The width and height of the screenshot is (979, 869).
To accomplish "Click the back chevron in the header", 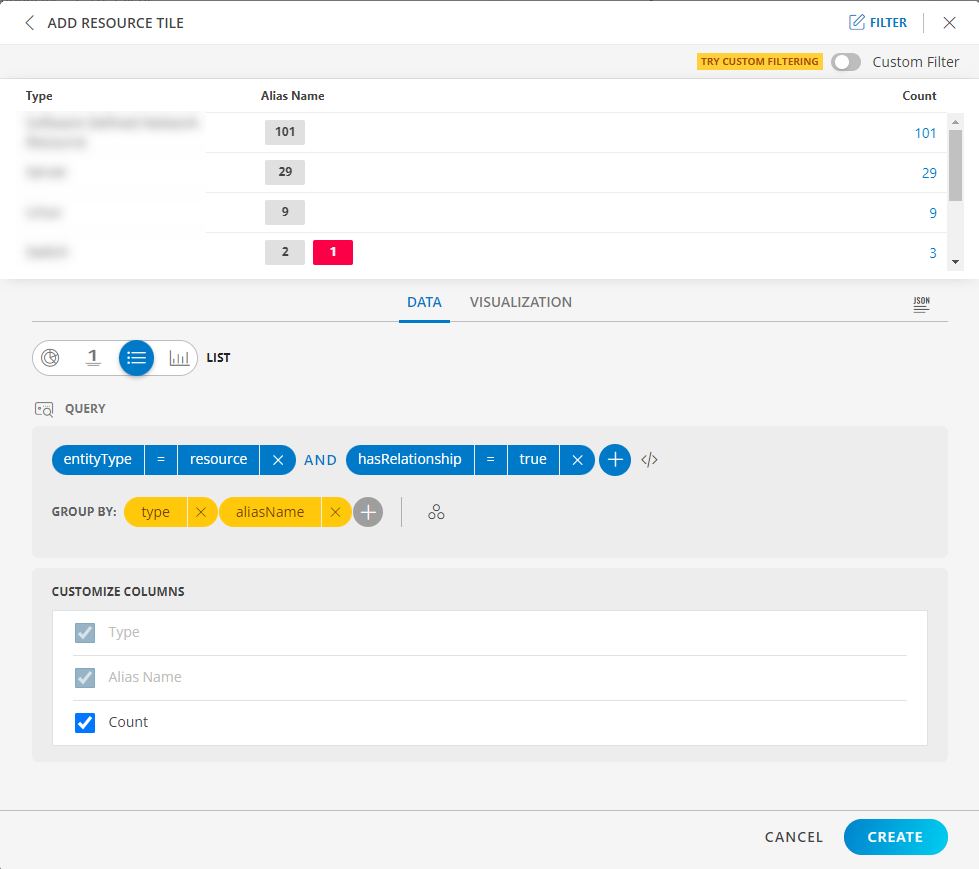I will pos(29,22).
